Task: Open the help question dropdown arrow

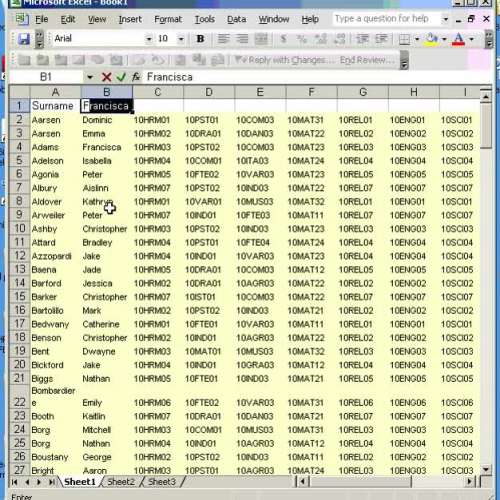Action: [x=446, y=19]
